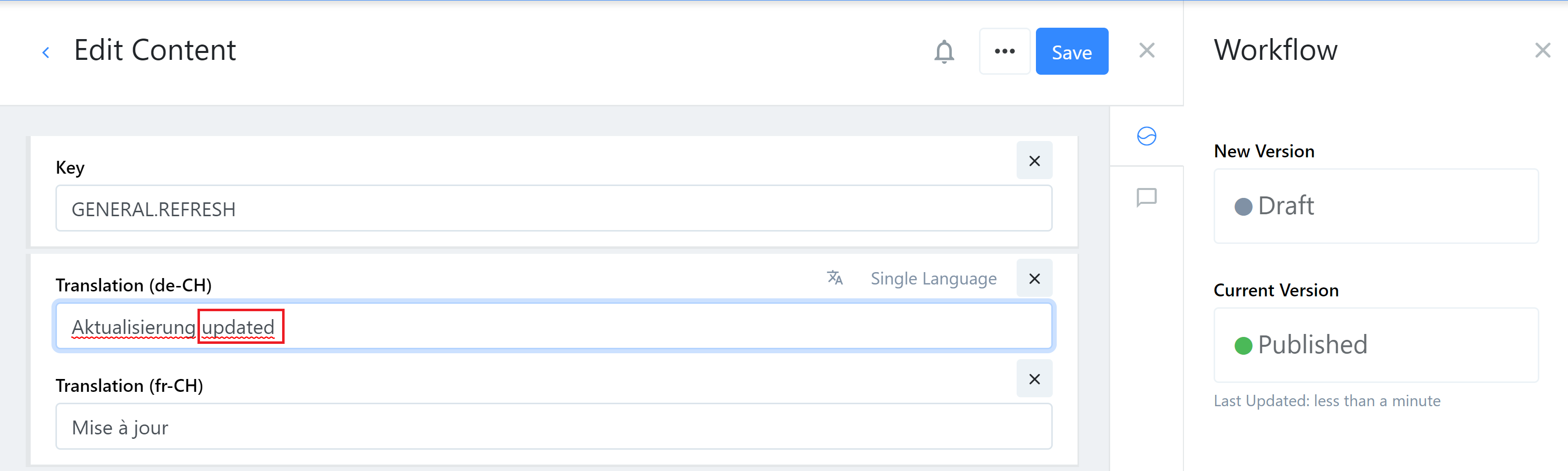1568x471 pixels.
Task: Open the workflow sidebar tab icon
Action: [1146, 137]
